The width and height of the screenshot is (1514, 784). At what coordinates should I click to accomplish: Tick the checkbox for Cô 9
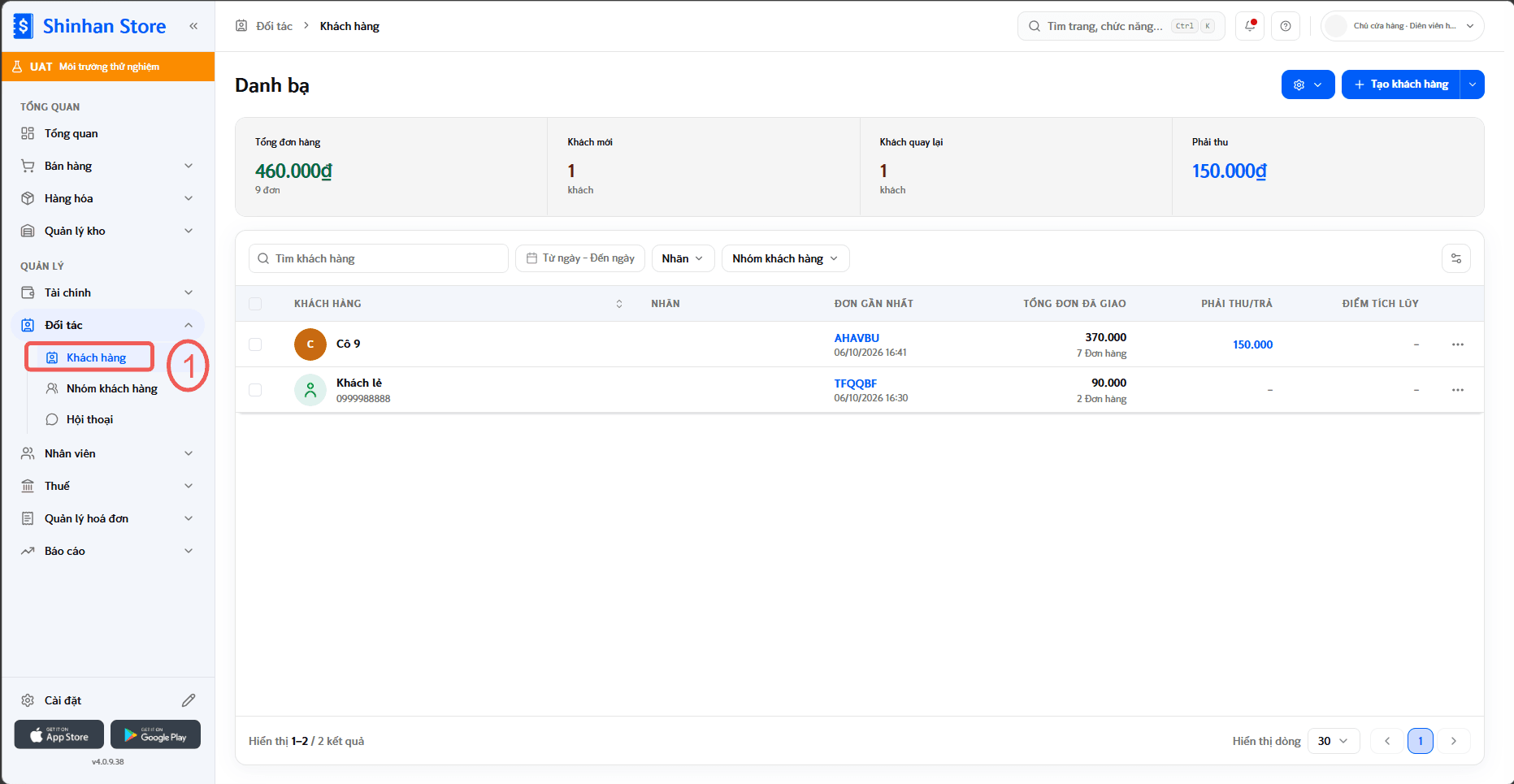point(255,344)
